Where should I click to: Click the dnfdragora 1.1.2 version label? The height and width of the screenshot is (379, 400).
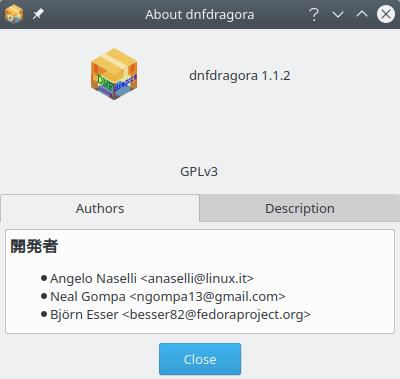[x=240, y=76]
